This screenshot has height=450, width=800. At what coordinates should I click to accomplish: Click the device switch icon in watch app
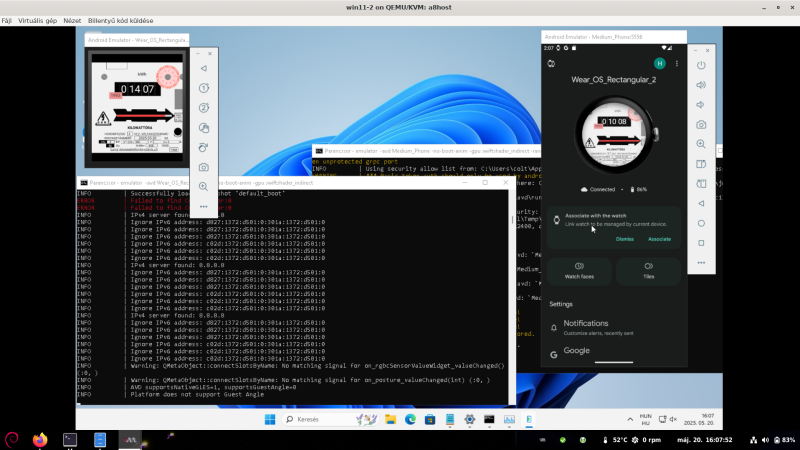[551, 64]
